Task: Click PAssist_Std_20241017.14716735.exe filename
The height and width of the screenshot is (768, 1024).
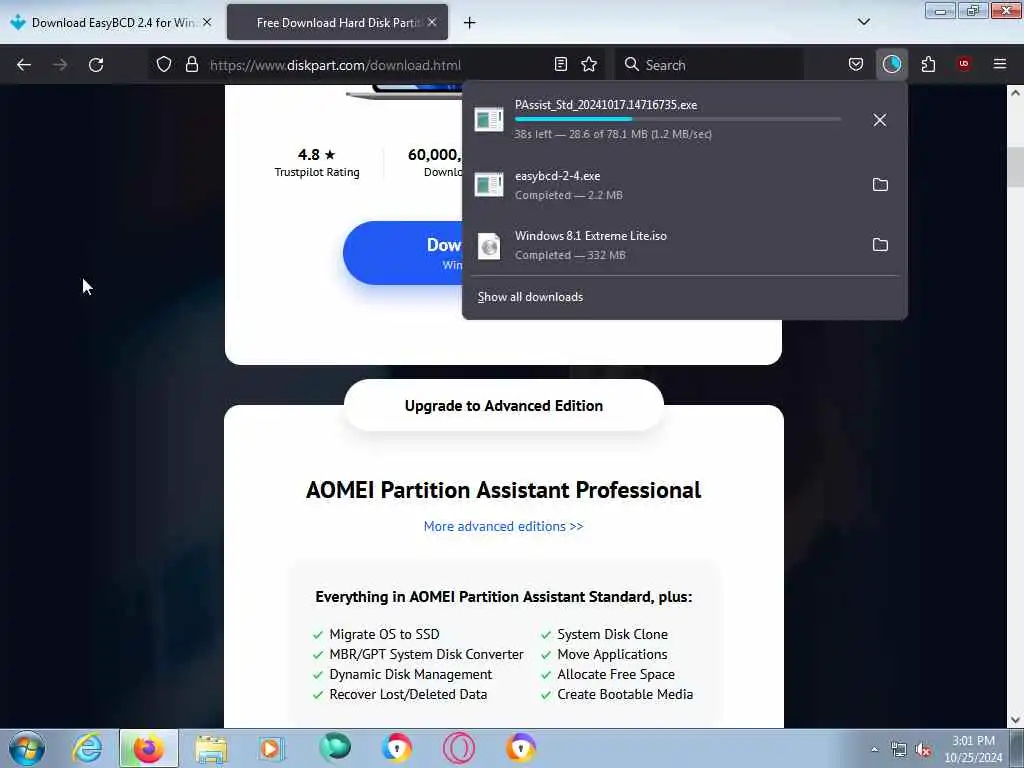Action: coord(605,104)
